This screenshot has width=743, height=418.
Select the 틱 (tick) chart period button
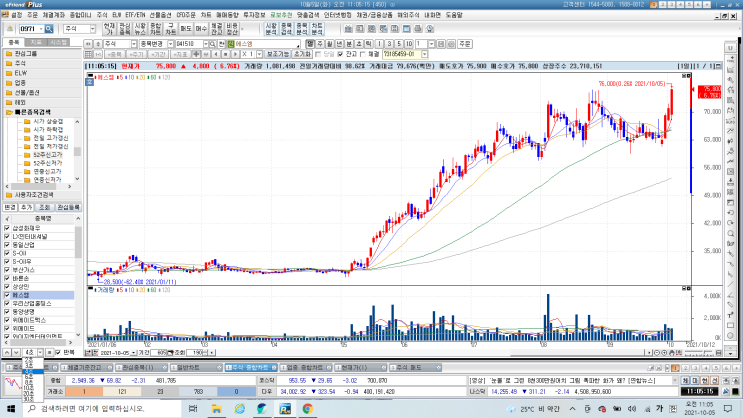pos(368,44)
